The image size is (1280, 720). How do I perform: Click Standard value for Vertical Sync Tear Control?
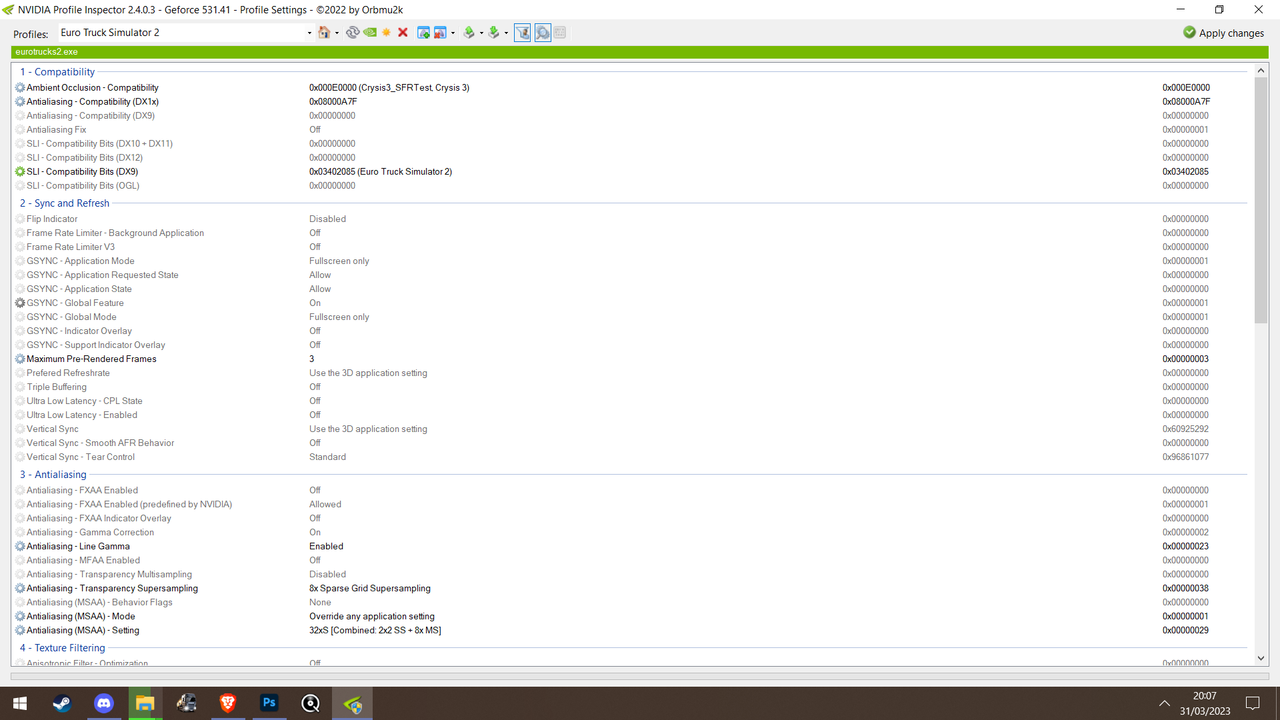pos(327,457)
